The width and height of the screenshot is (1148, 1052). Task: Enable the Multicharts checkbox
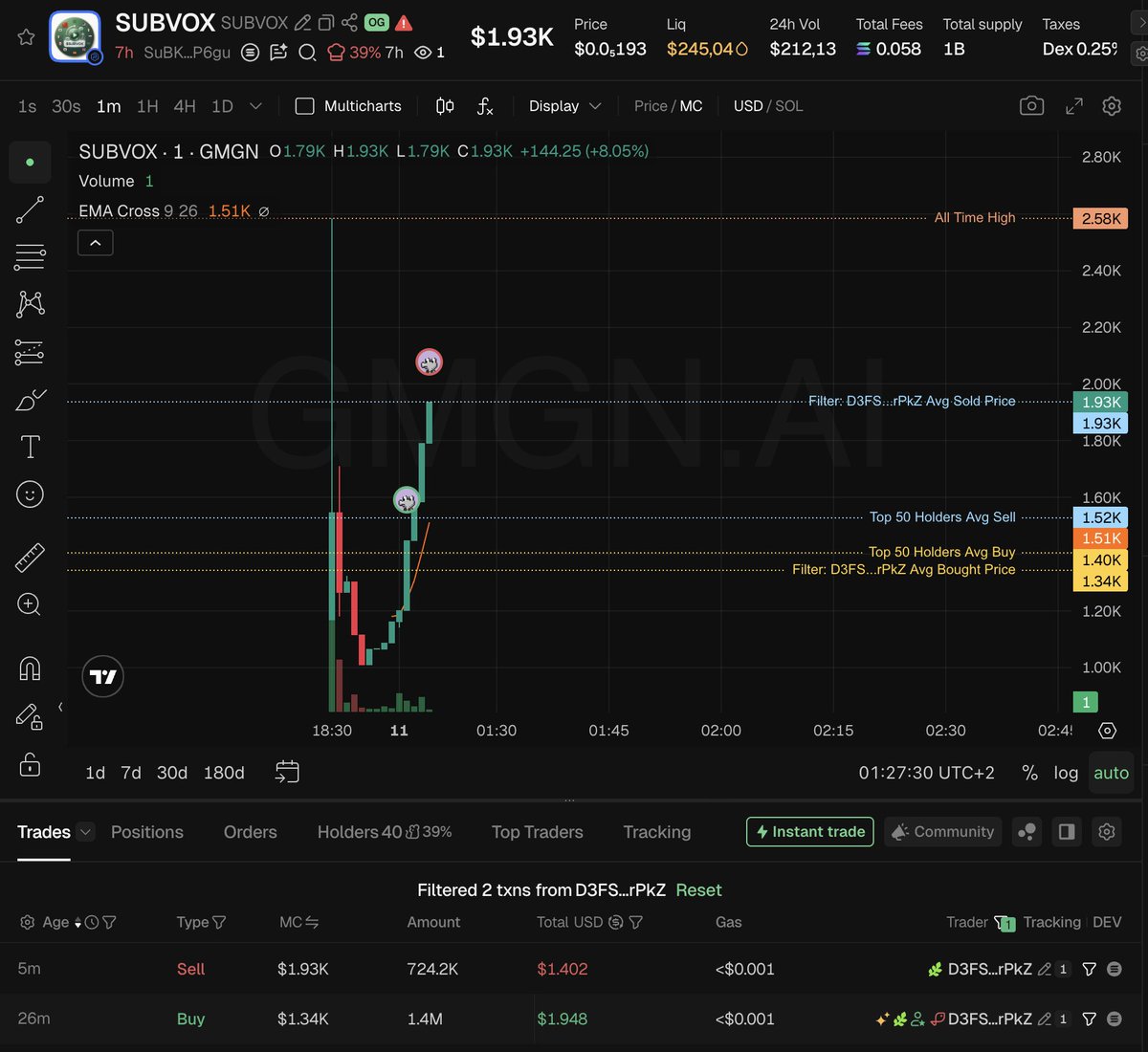(x=304, y=106)
